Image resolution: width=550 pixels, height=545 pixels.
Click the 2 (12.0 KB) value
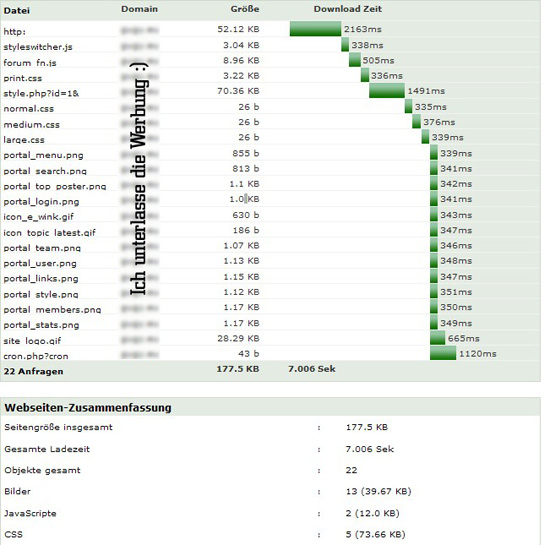(373, 513)
